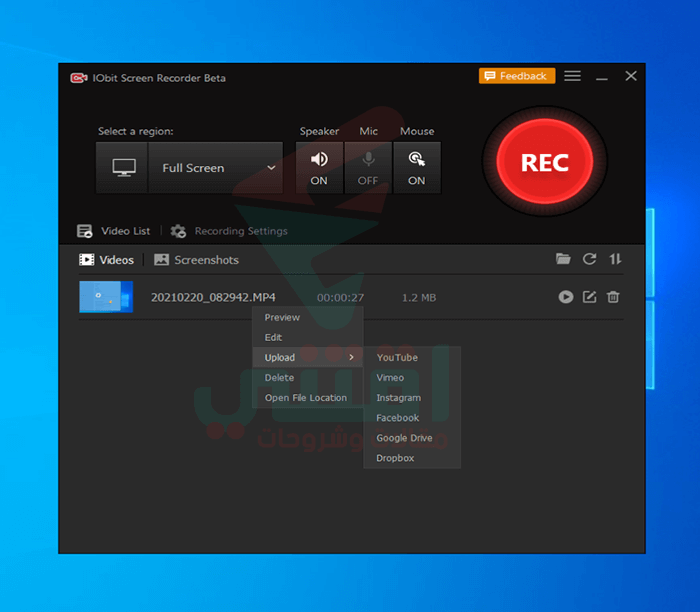Select the file name 20210220_082942.MP4
Image resolution: width=700 pixels, height=612 pixels.
(213, 297)
